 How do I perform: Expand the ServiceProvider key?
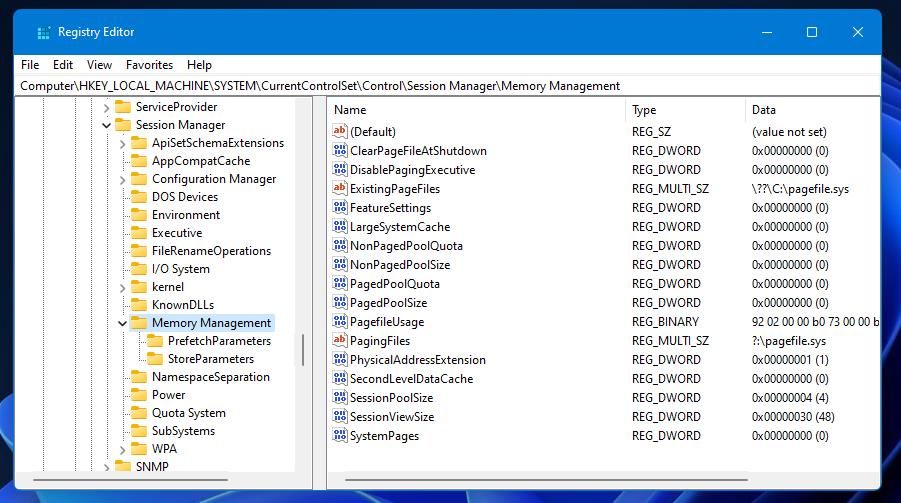106,107
